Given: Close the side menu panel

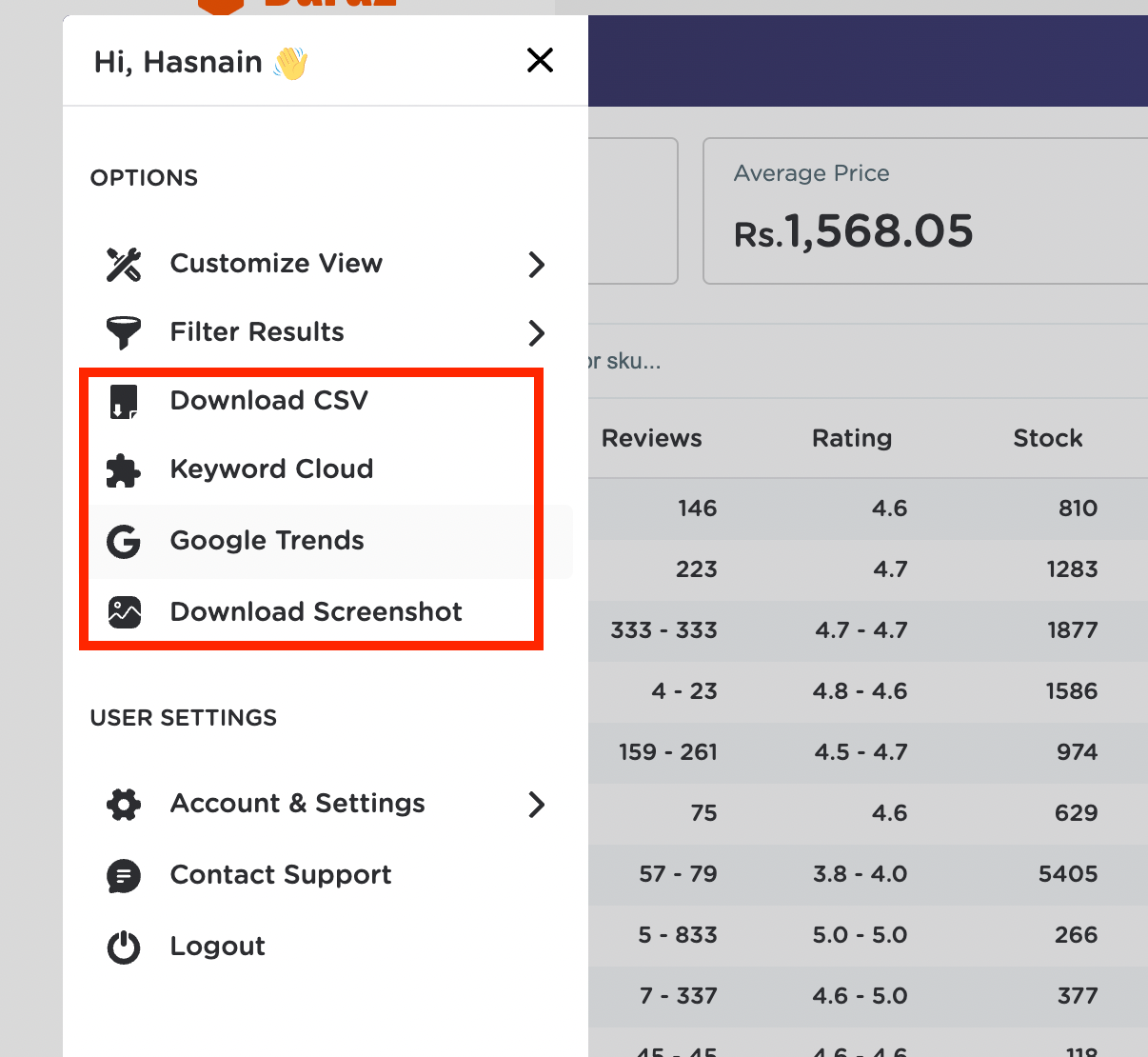Looking at the screenshot, I should tap(540, 61).
